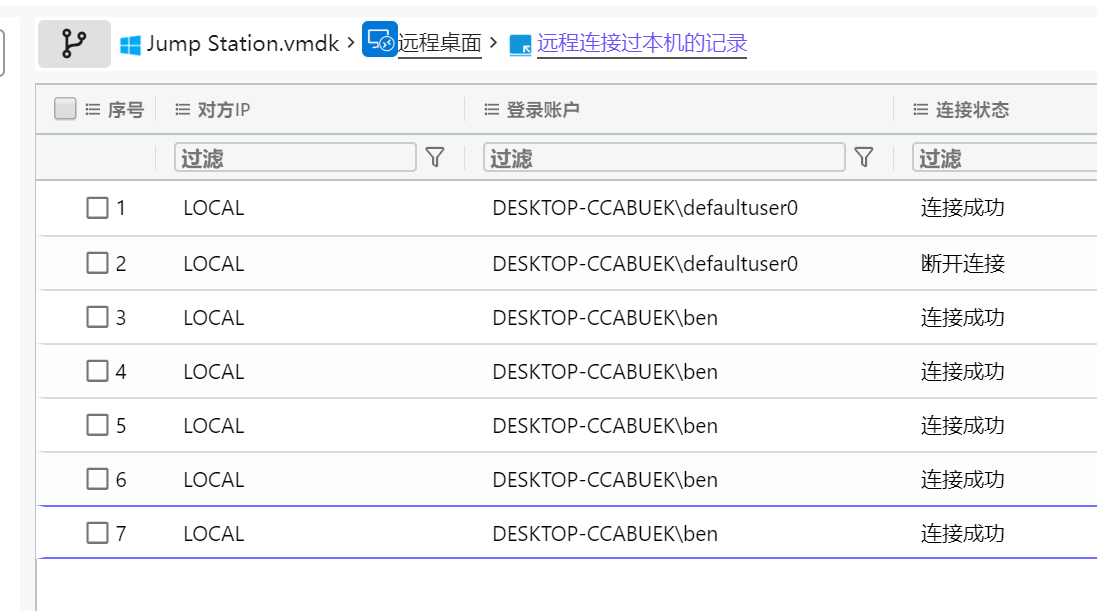This screenshot has height=611, width=1097.
Task: Check the checkbox for row 3
Action: pyautogui.click(x=97, y=317)
